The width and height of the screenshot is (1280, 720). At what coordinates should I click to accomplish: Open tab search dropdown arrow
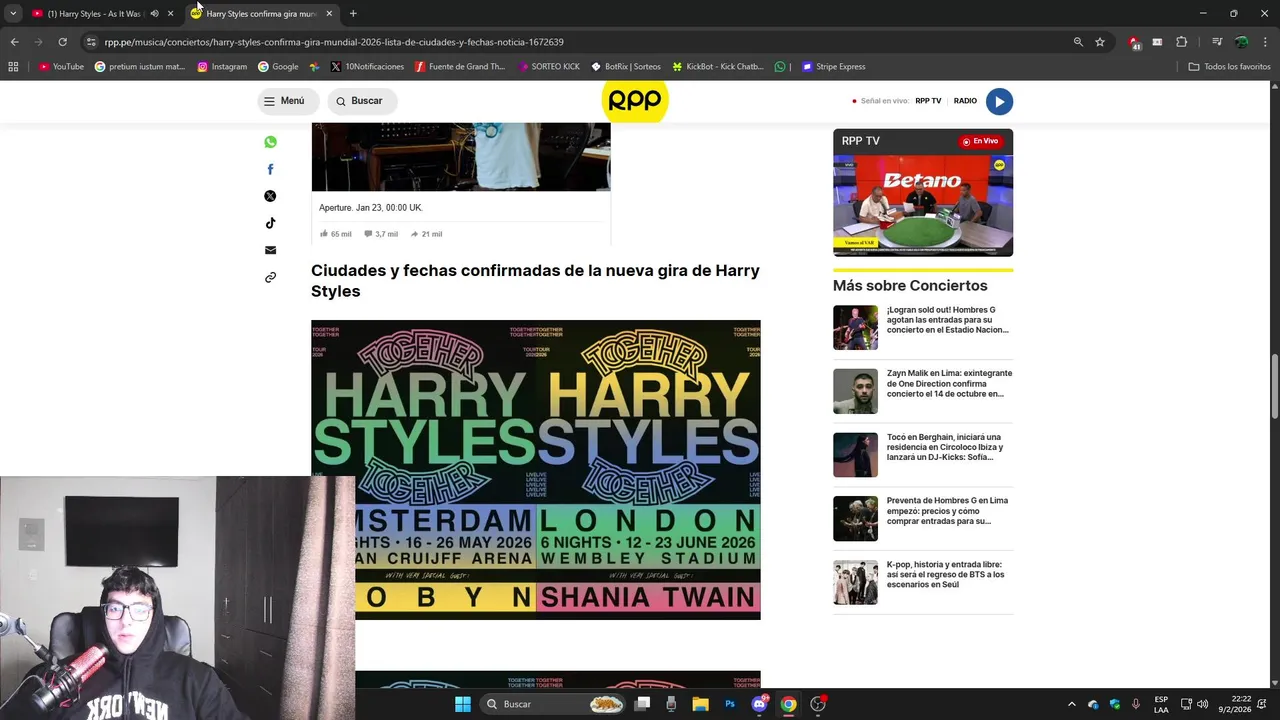click(12, 14)
